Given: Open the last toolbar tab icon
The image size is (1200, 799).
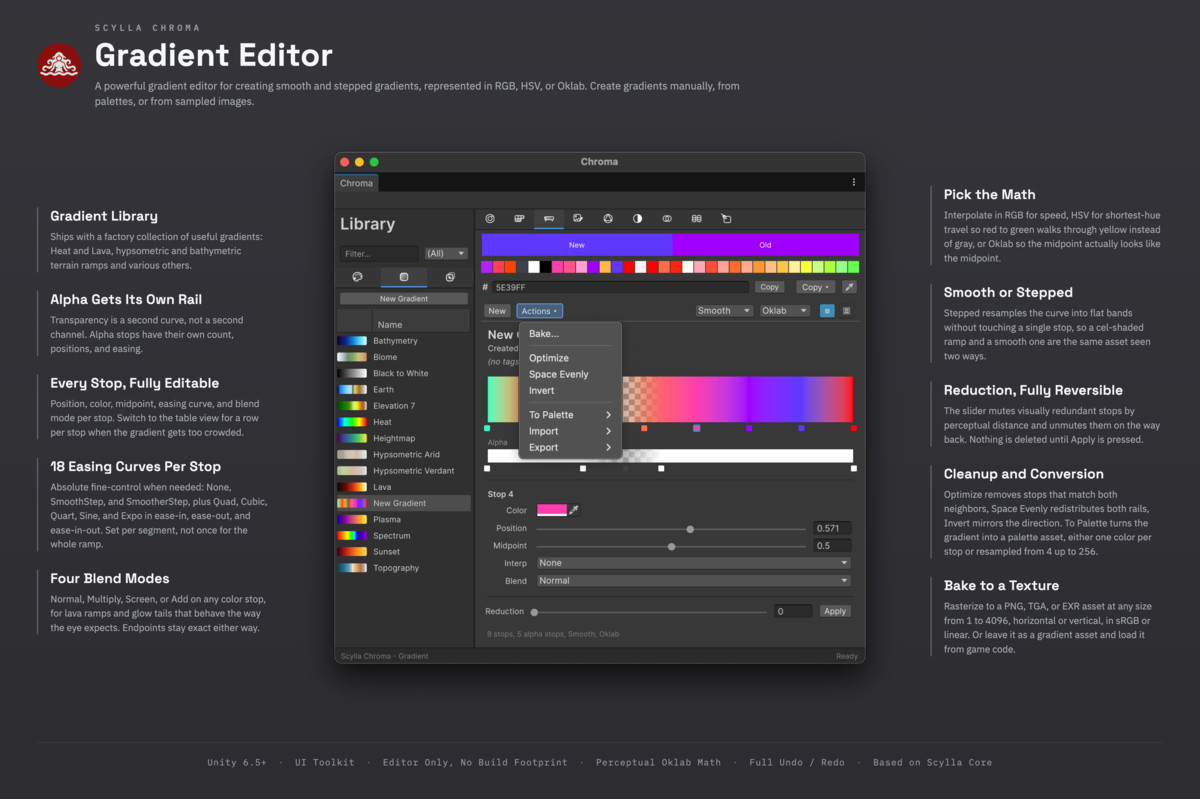Looking at the screenshot, I should pos(726,218).
